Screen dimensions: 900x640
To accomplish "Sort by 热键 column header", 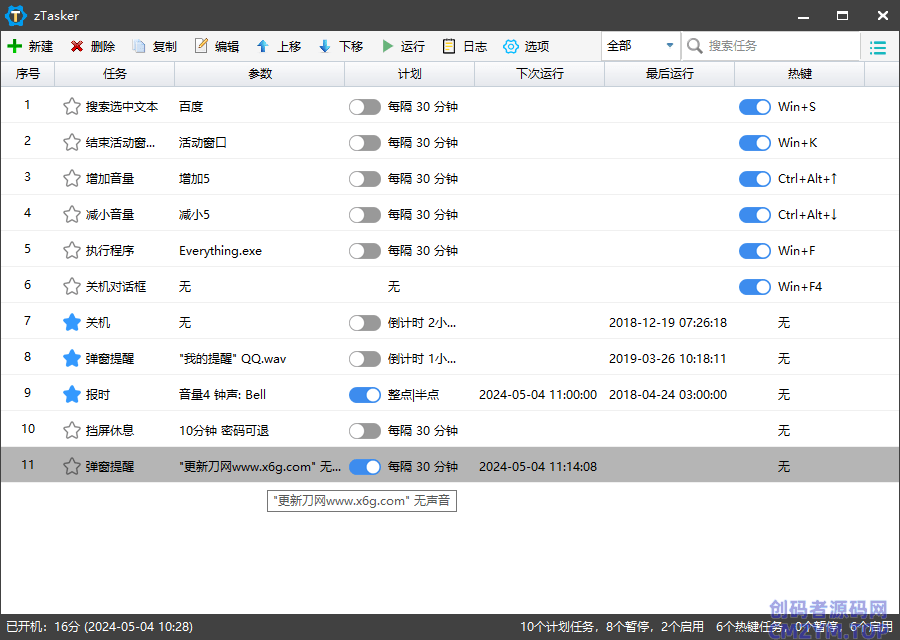I will 799,74.
